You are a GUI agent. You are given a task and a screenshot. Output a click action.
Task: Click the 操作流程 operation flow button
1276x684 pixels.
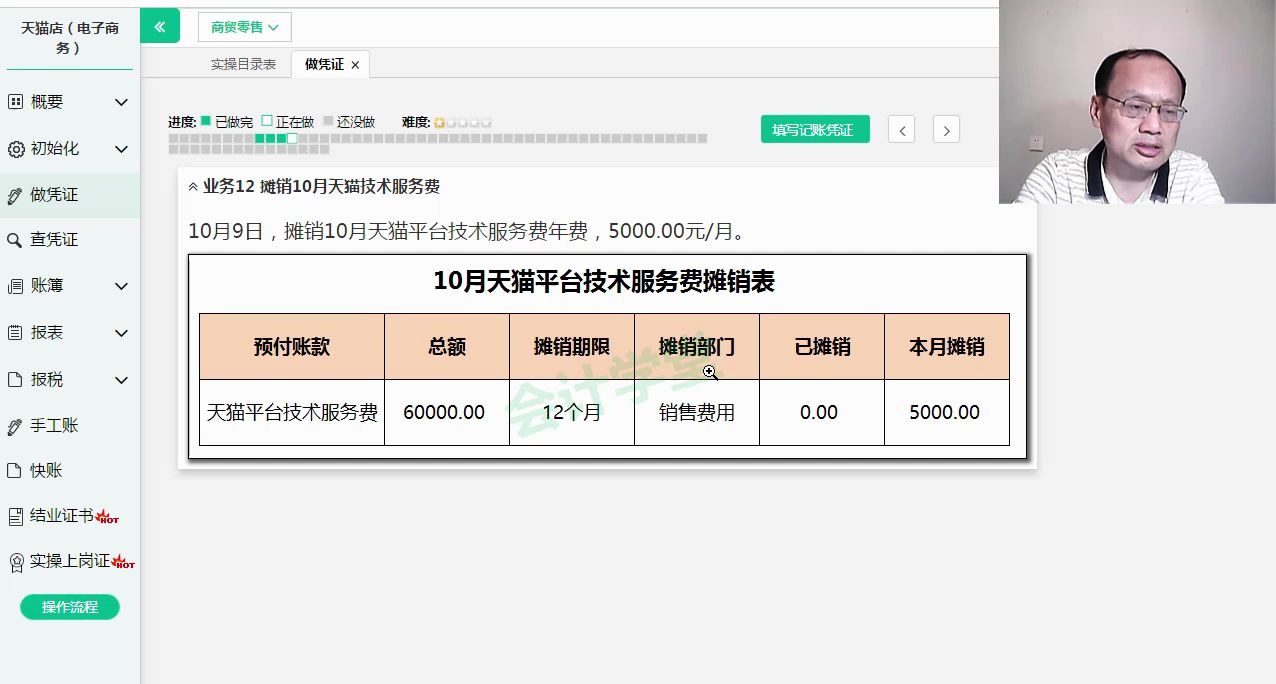pyautogui.click(x=68, y=607)
